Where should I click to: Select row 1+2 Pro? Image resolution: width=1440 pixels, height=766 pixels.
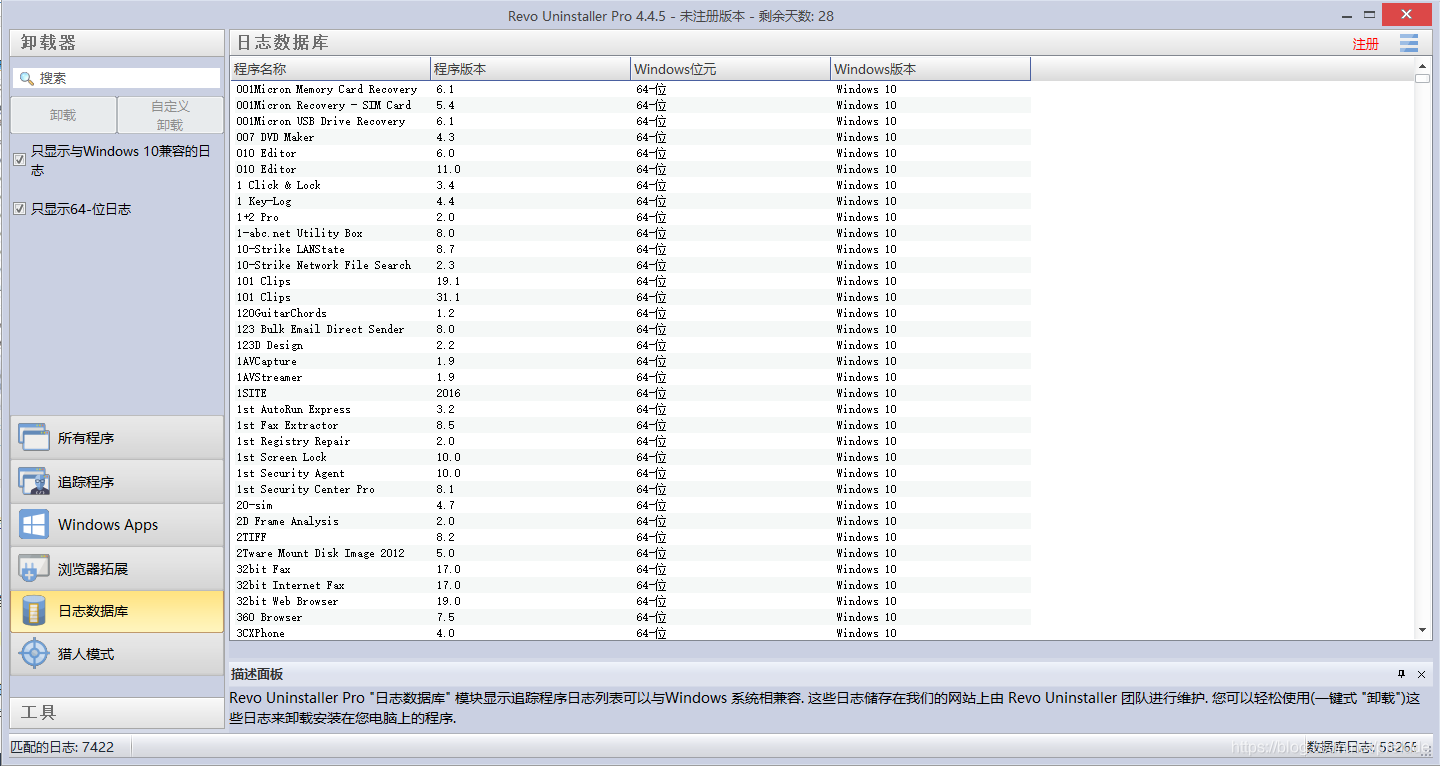[x=630, y=217]
